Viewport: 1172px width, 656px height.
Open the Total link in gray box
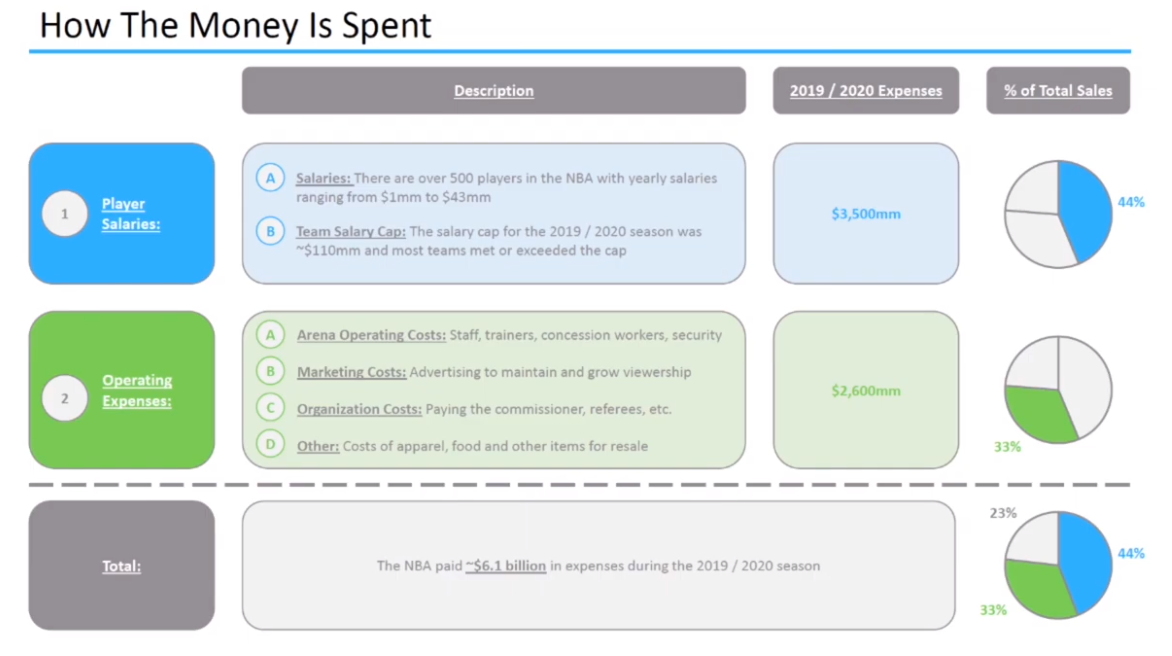(x=121, y=566)
